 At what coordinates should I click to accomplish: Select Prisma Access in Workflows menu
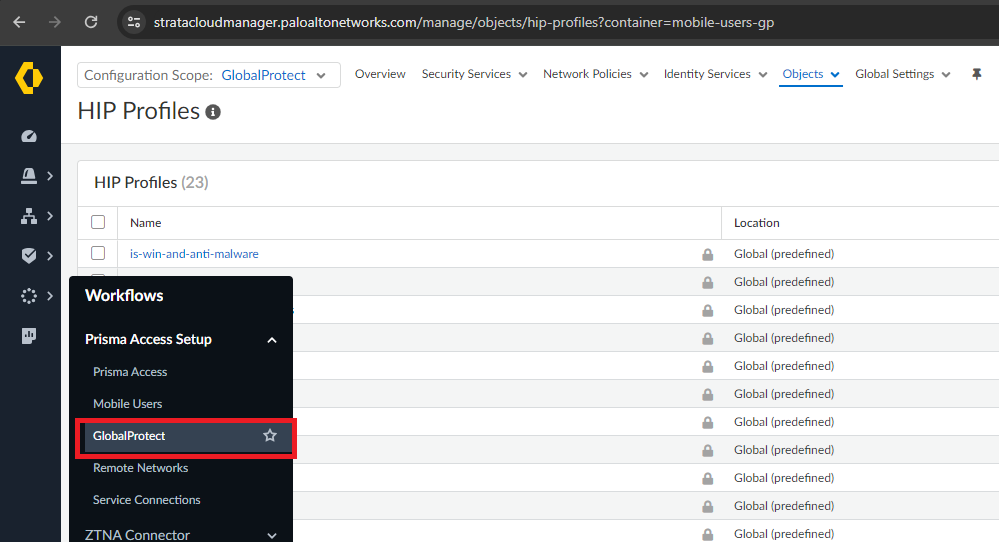[130, 372]
